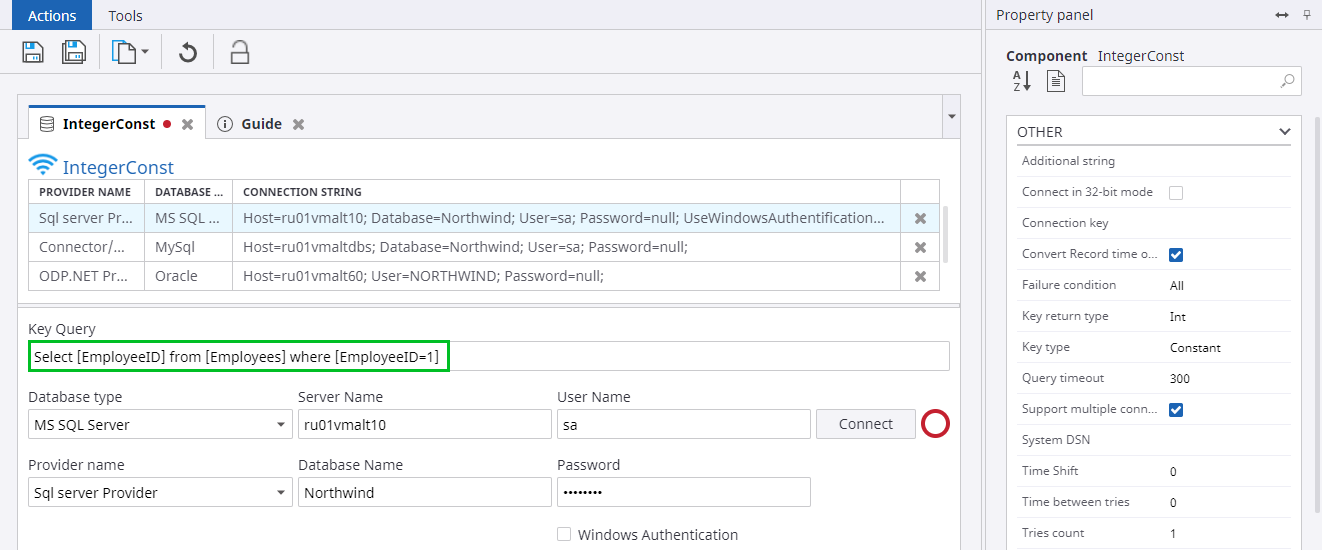Click the document icon beside A-Z sort
Viewport: 1322px width, 550px height.
[x=1056, y=82]
